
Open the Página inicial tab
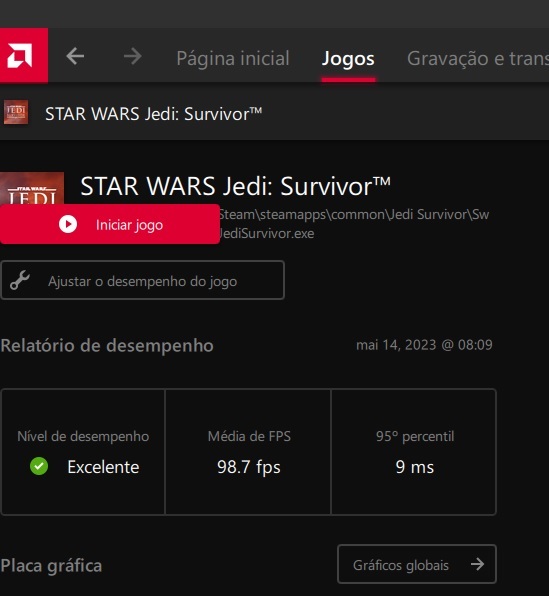233,58
